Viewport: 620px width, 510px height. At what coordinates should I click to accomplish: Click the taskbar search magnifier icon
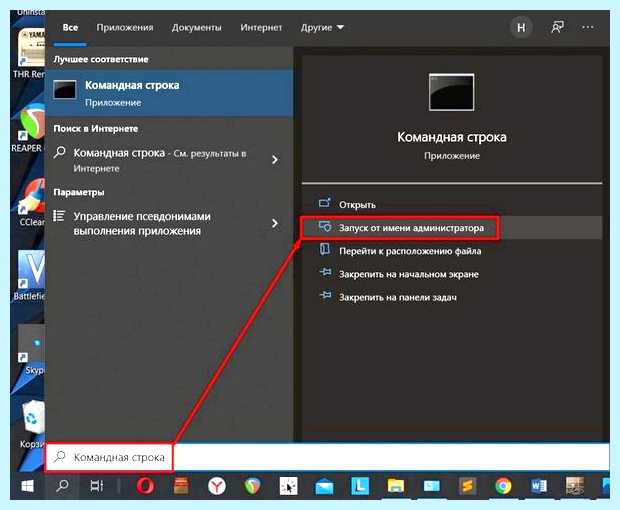tap(62, 486)
